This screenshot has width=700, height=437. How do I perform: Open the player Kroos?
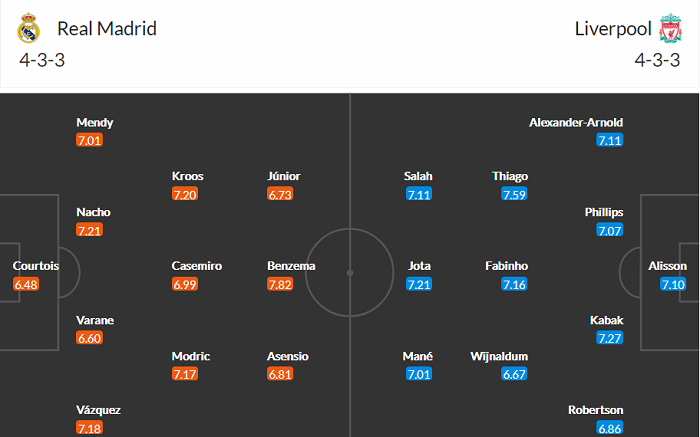point(188,176)
